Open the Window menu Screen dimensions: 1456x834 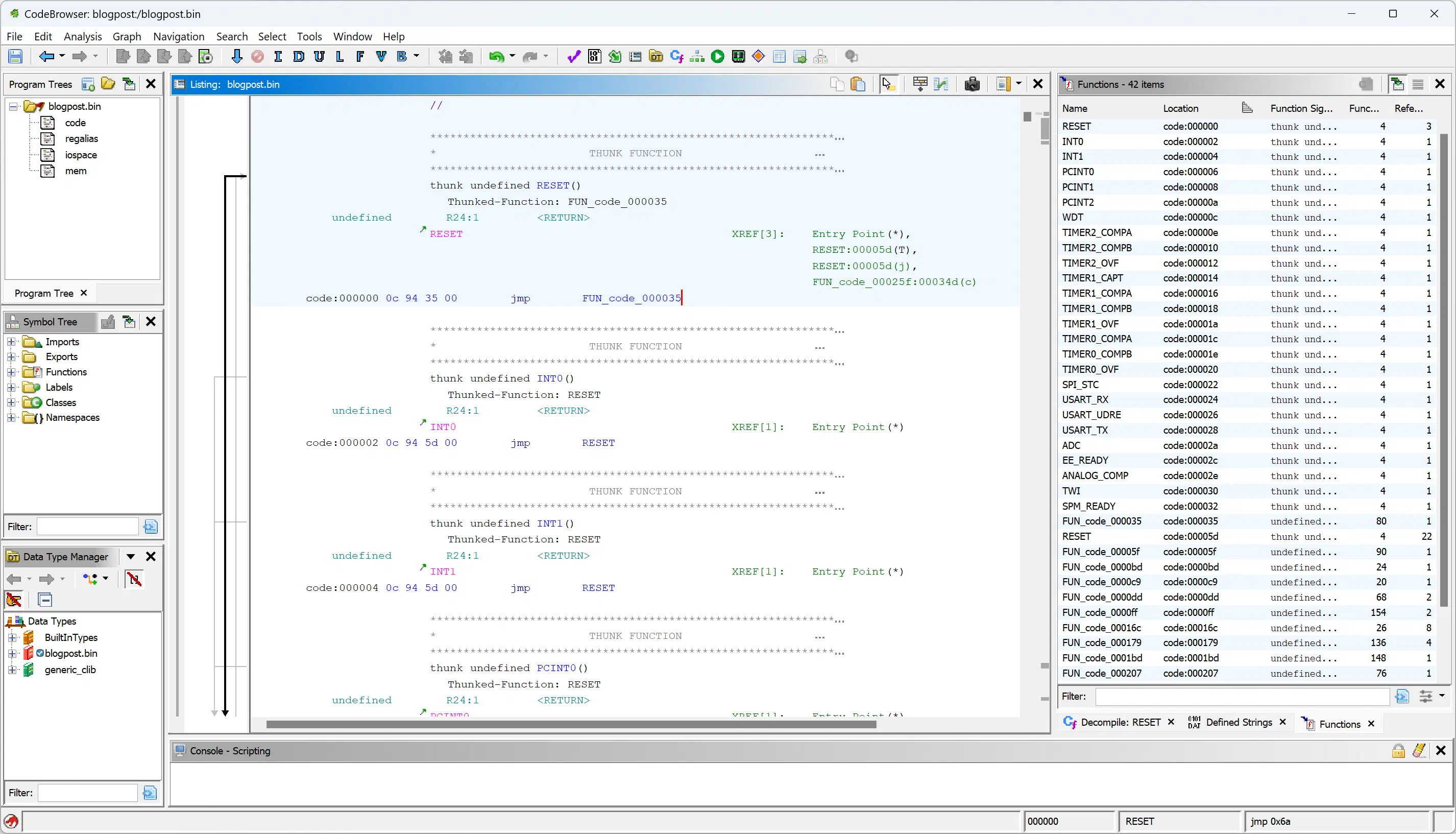pyautogui.click(x=353, y=36)
